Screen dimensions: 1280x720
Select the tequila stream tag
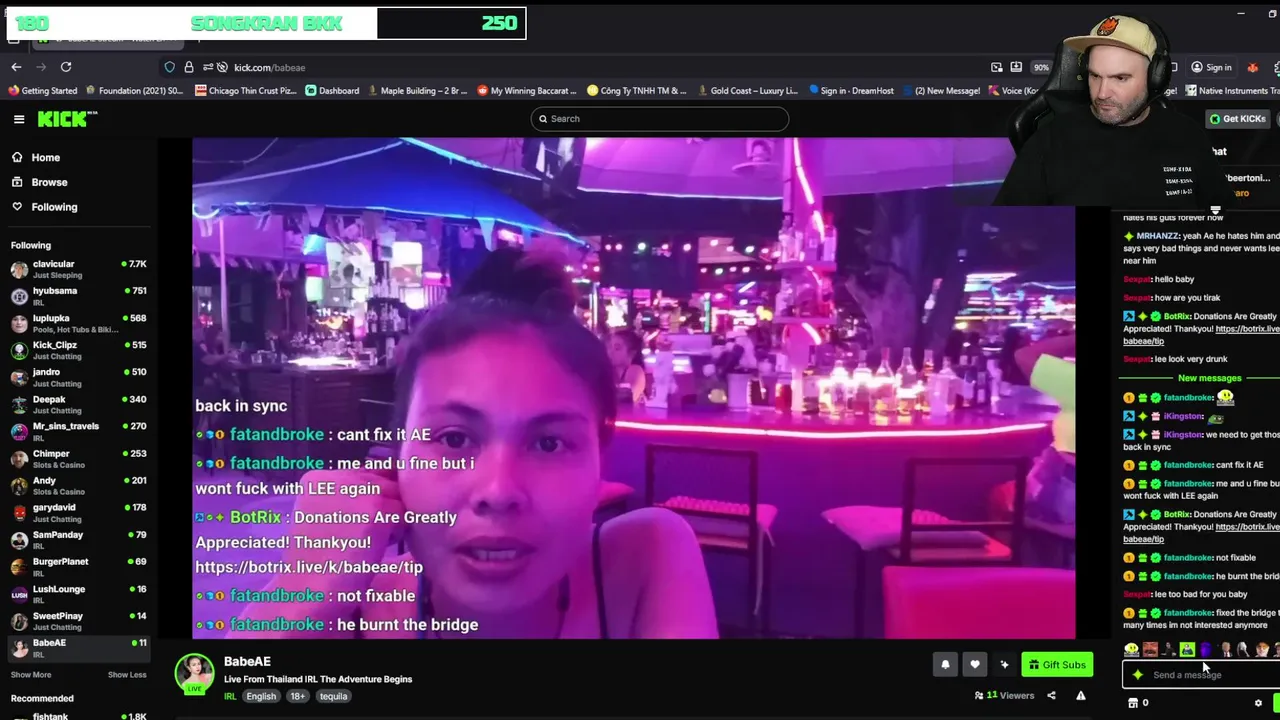click(x=334, y=696)
